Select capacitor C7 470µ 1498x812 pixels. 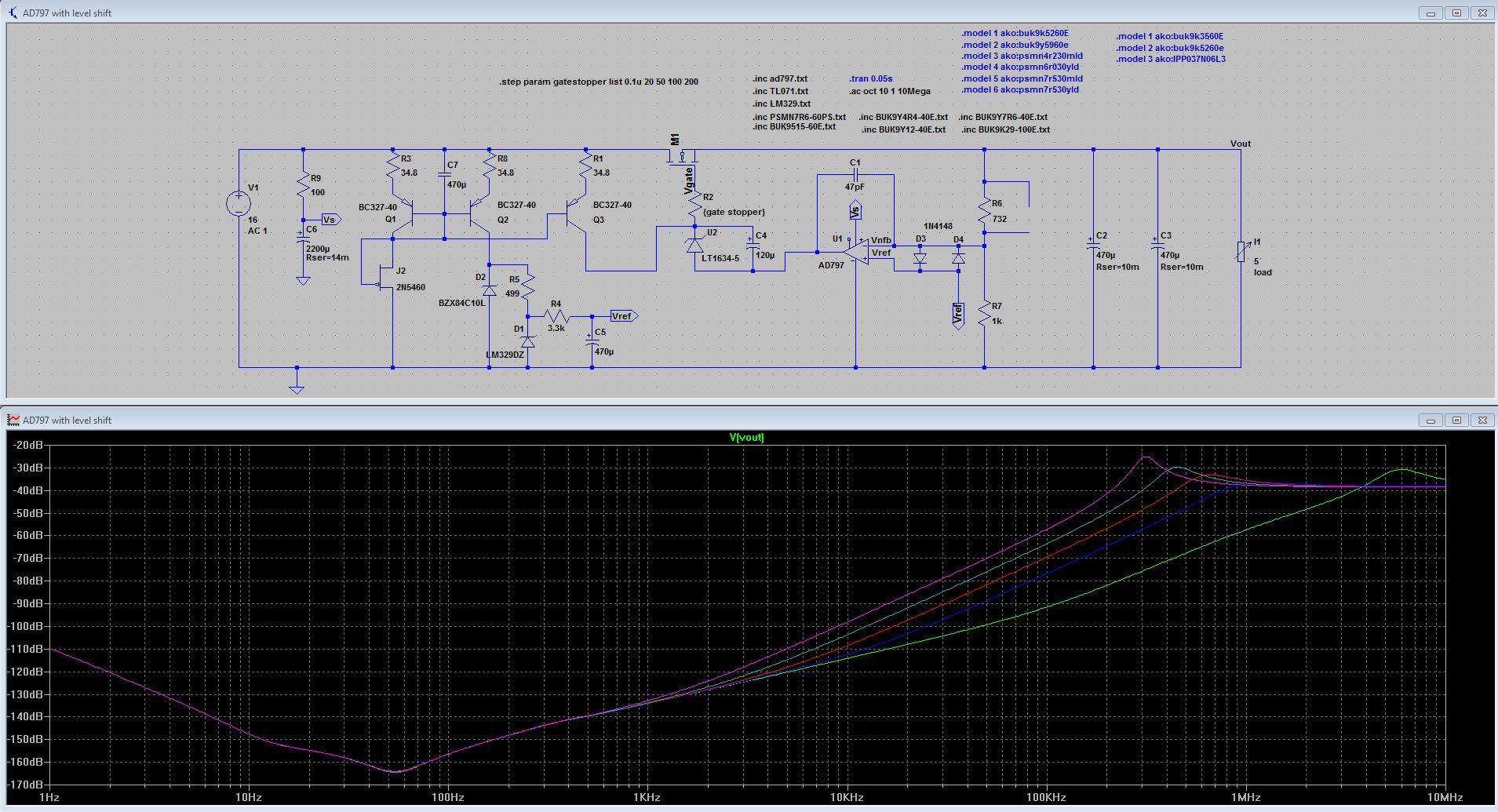click(x=444, y=174)
